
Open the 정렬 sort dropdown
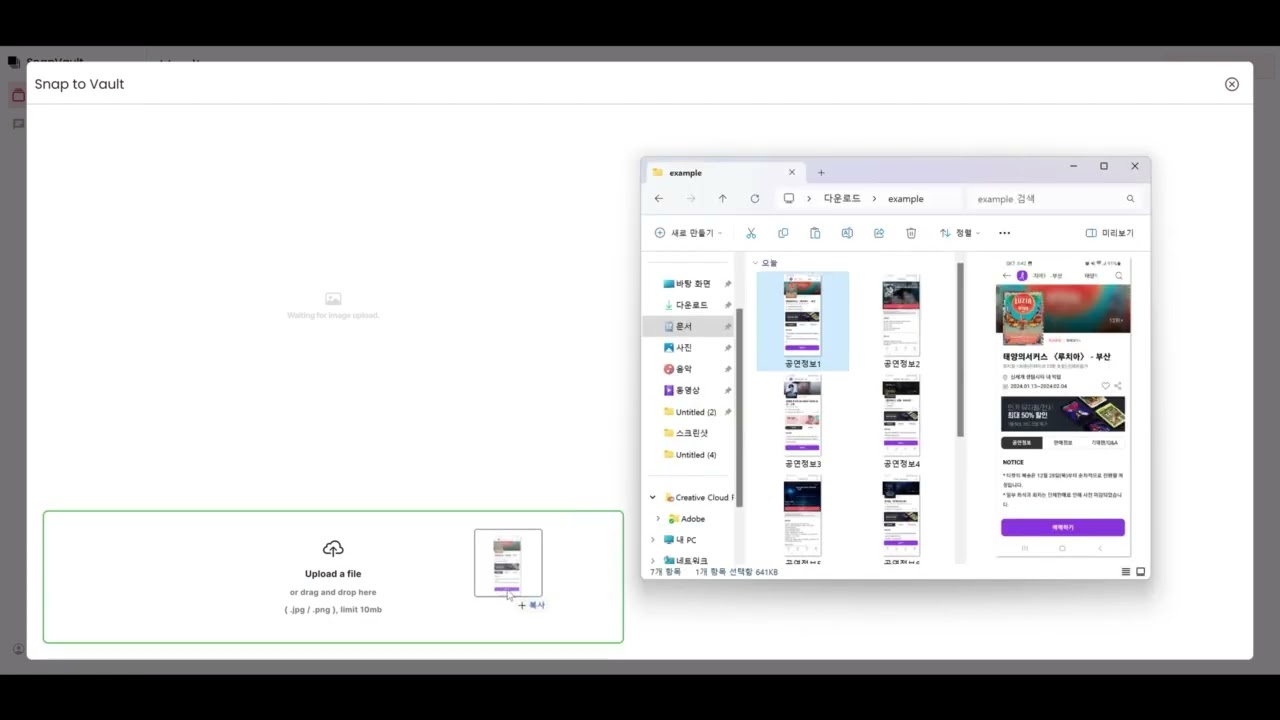[959, 233]
